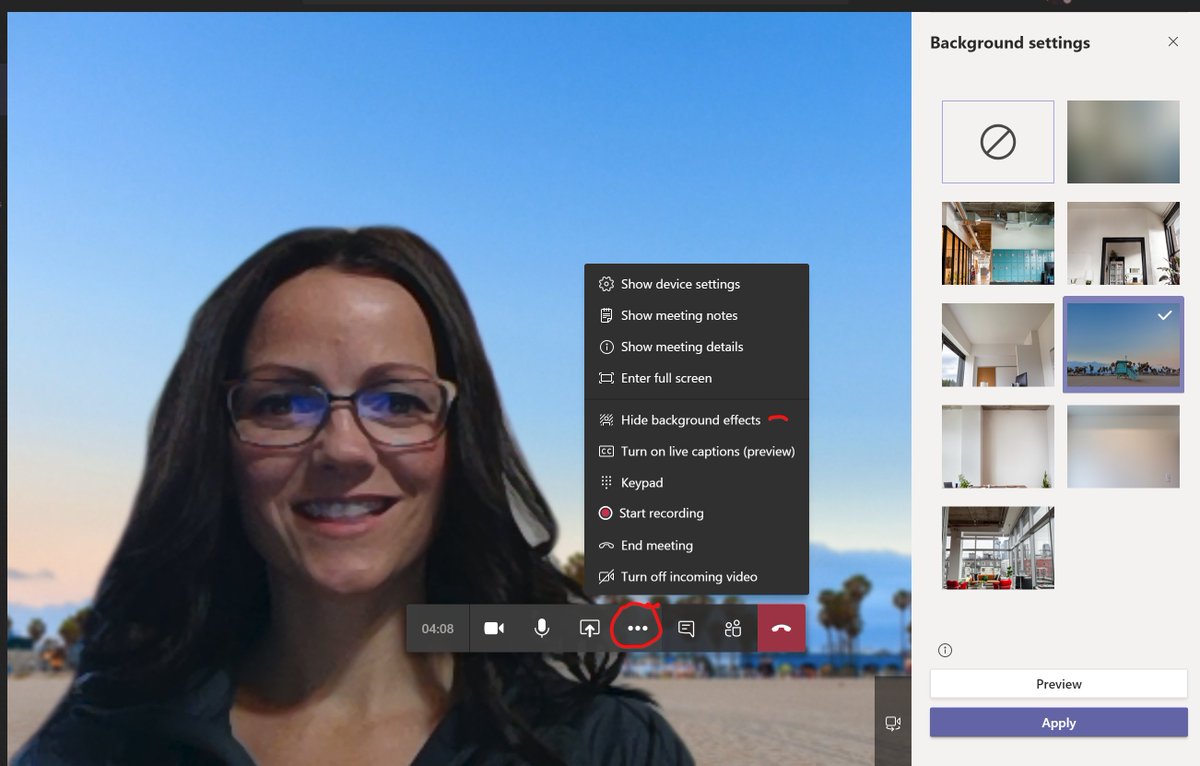Choose the beach background thumbnail

[x=1122, y=344]
